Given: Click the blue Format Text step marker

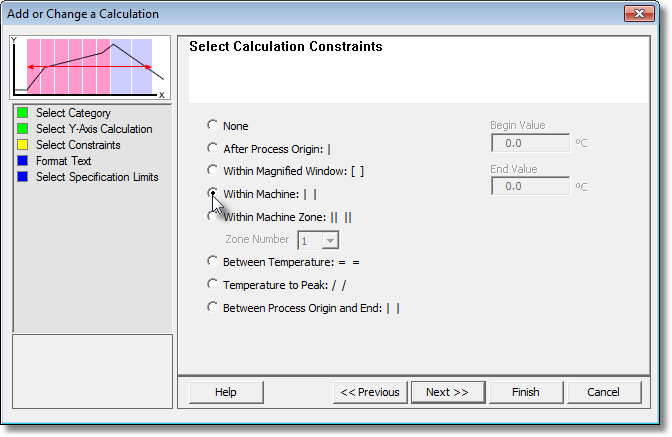Looking at the screenshot, I should tap(23, 161).
